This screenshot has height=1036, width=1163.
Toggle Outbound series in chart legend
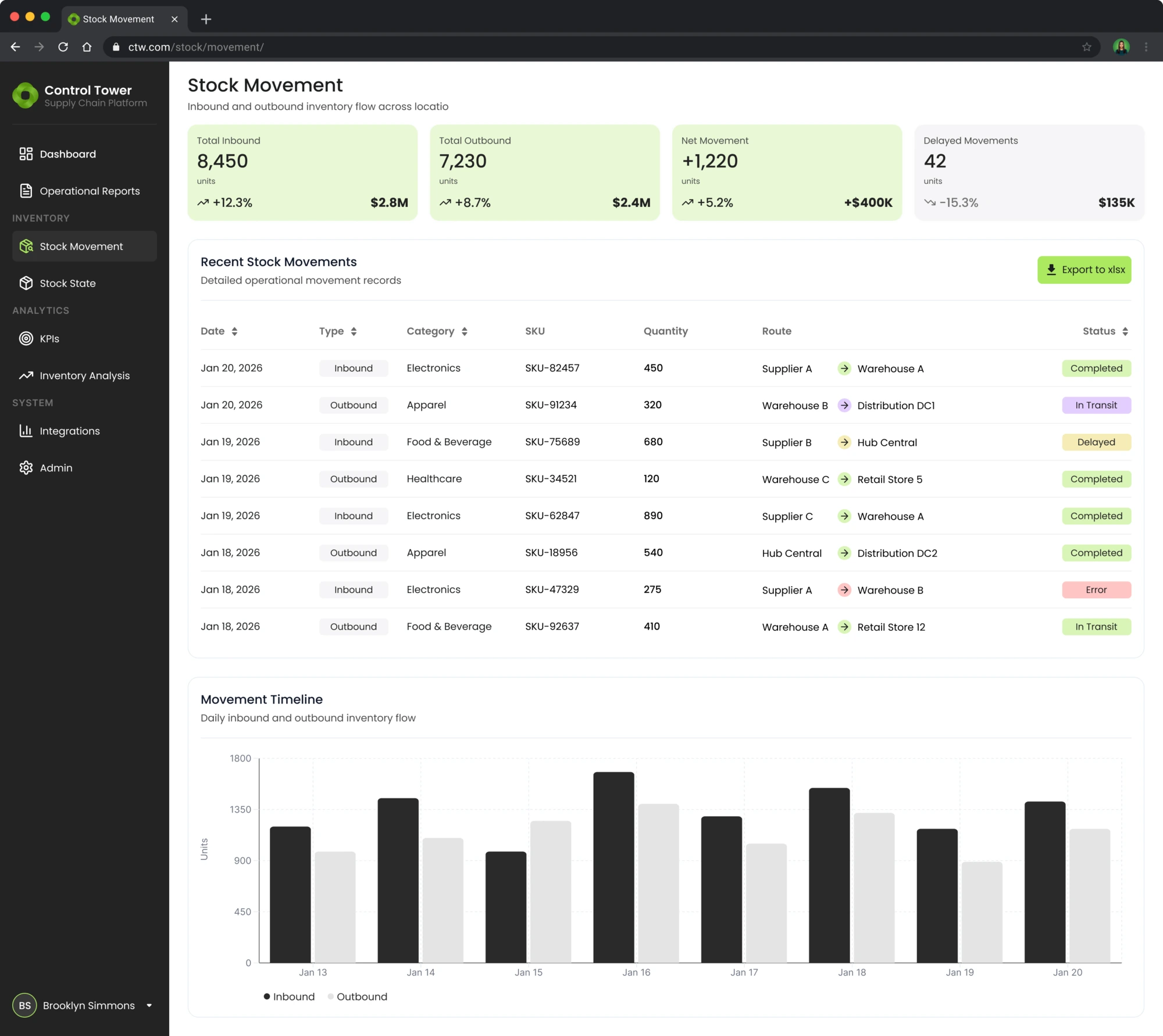pyautogui.click(x=357, y=996)
